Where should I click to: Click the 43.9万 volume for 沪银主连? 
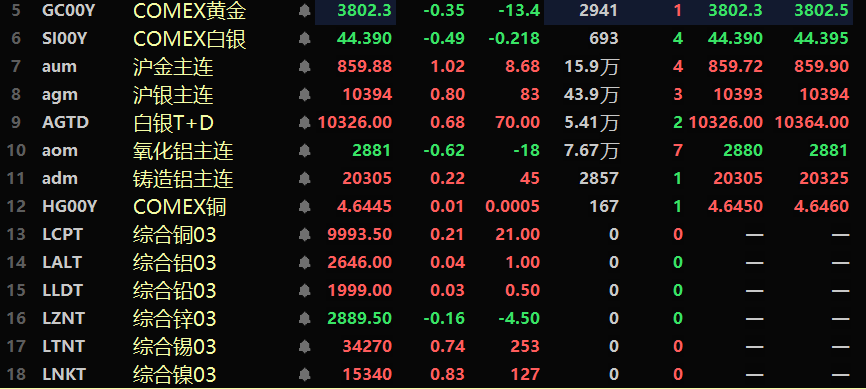591,95
